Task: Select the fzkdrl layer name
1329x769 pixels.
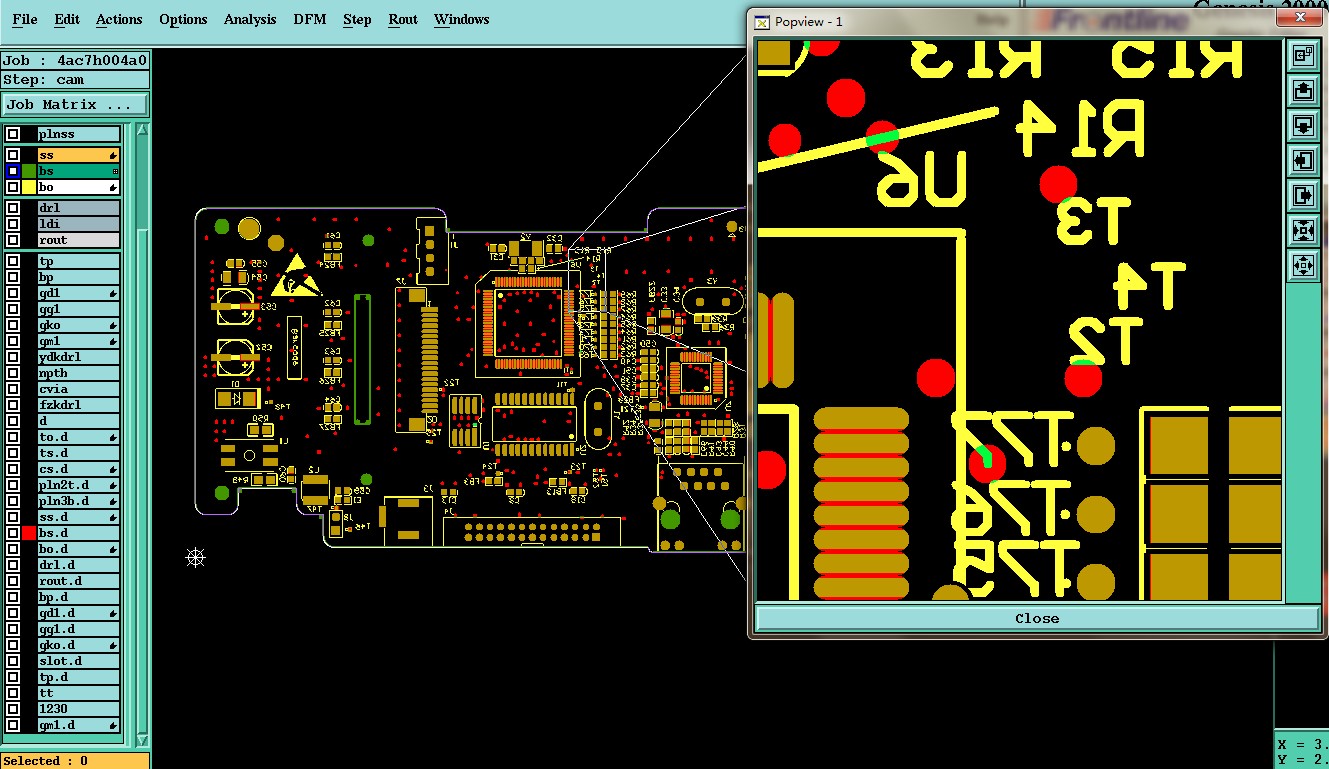Action: (x=78, y=406)
